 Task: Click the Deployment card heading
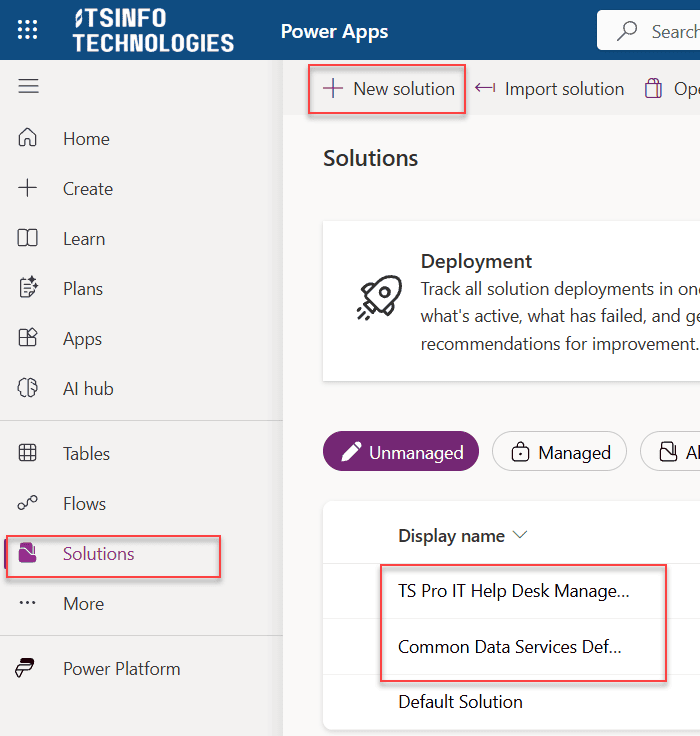[x=476, y=261]
